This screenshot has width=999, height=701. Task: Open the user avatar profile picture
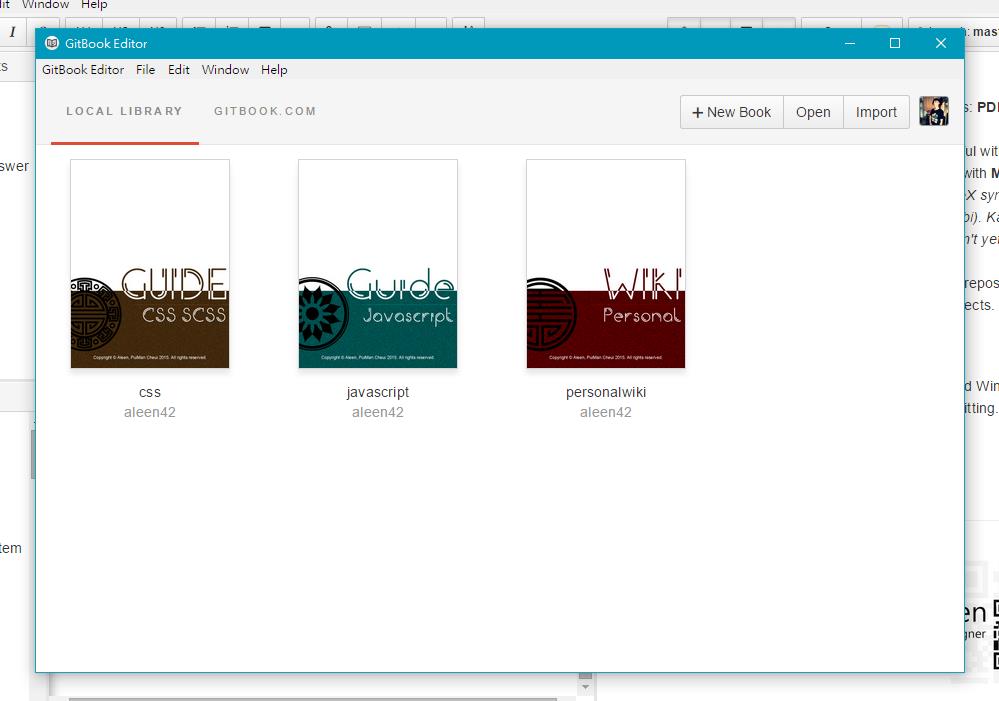point(933,111)
